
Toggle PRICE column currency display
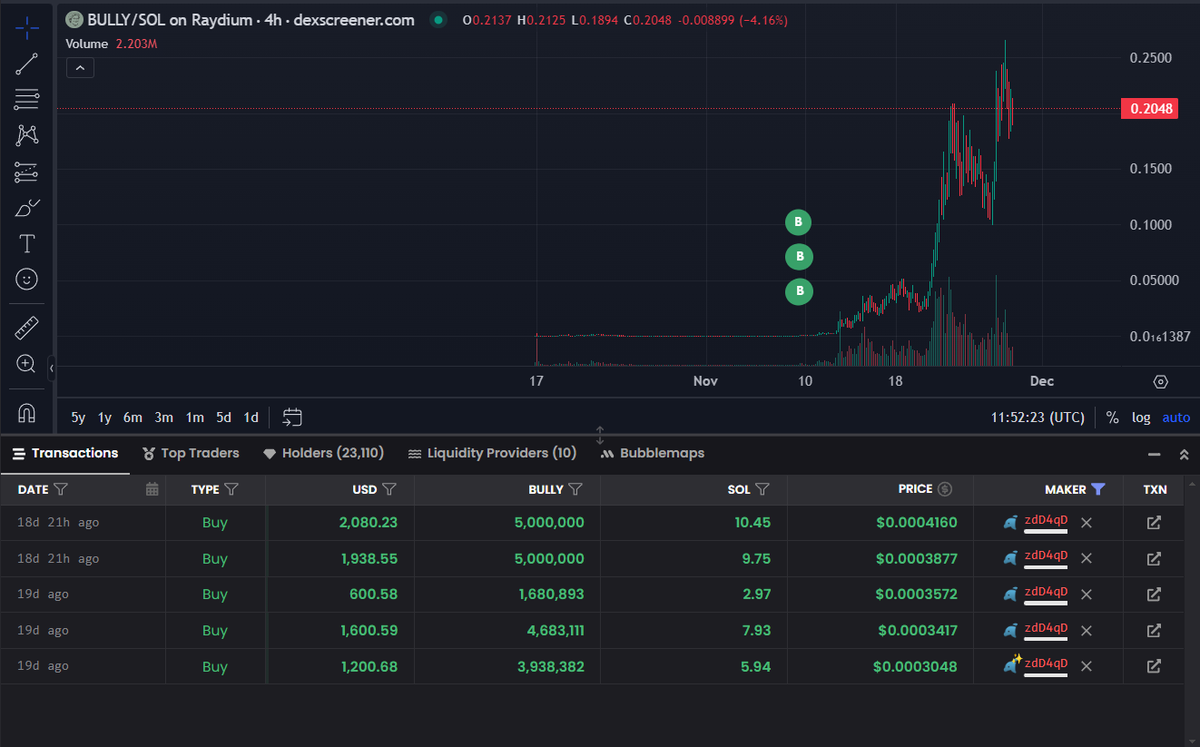pyautogui.click(x=945, y=489)
